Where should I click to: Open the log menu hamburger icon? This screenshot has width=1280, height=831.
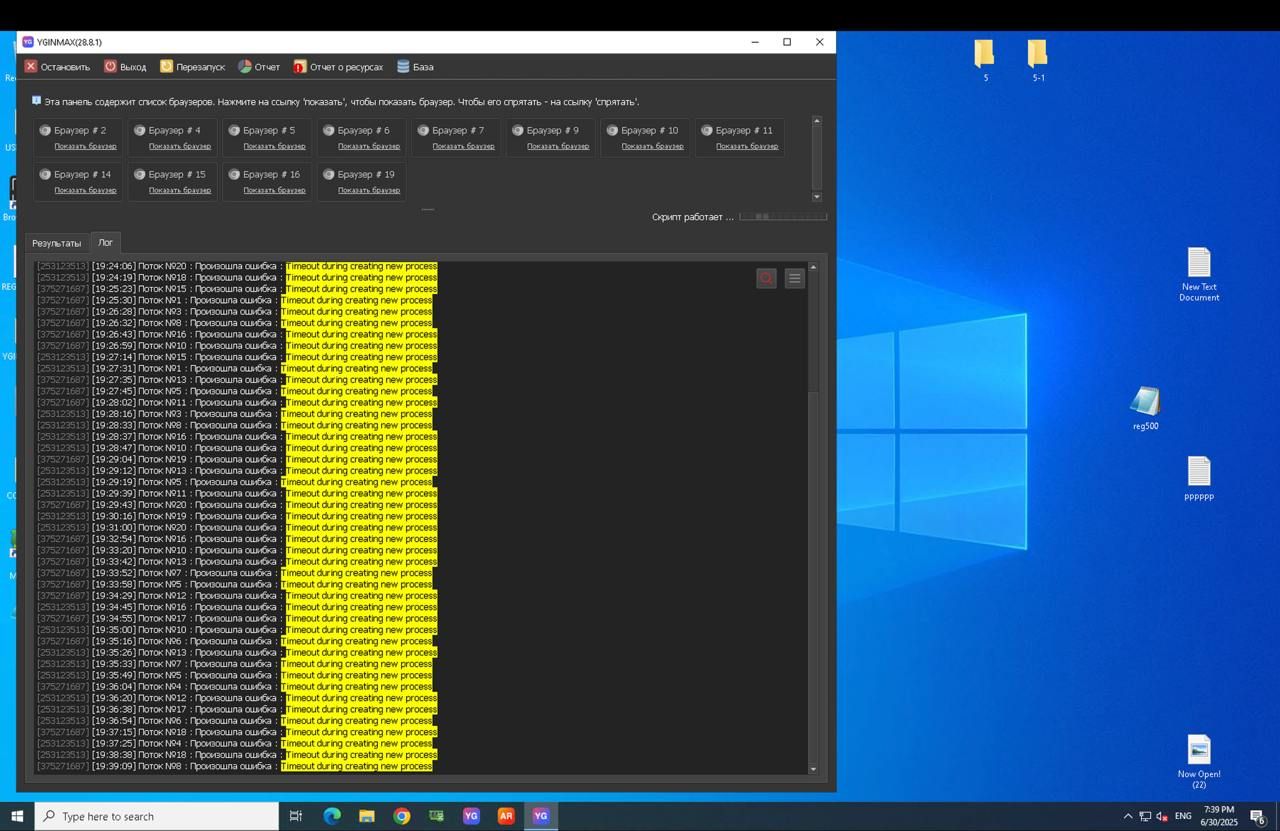(794, 278)
